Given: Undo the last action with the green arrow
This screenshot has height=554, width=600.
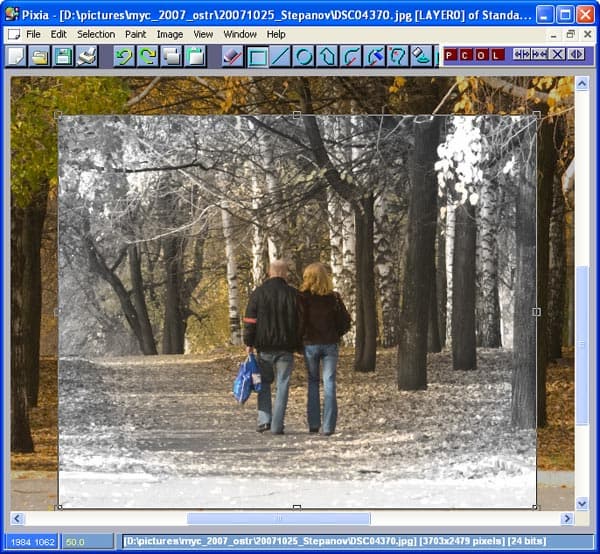Looking at the screenshot, I should [124, 57].
